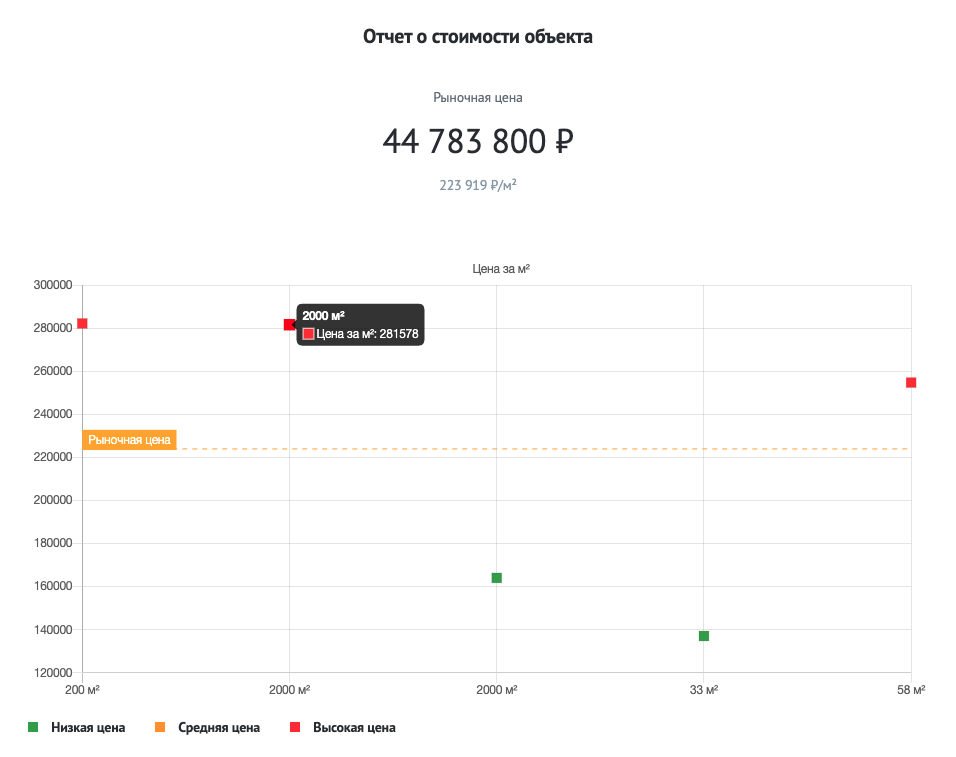Click the 300000 y-axis label
956x757 pixels.
coord(53,285)
